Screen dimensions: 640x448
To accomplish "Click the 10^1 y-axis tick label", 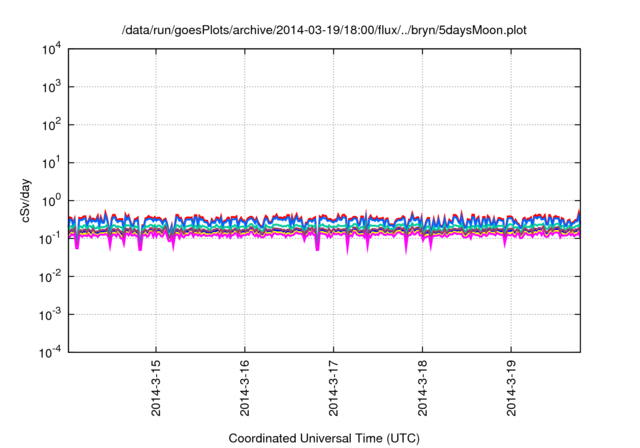I will pyautogui.click(x=49, y=162).
